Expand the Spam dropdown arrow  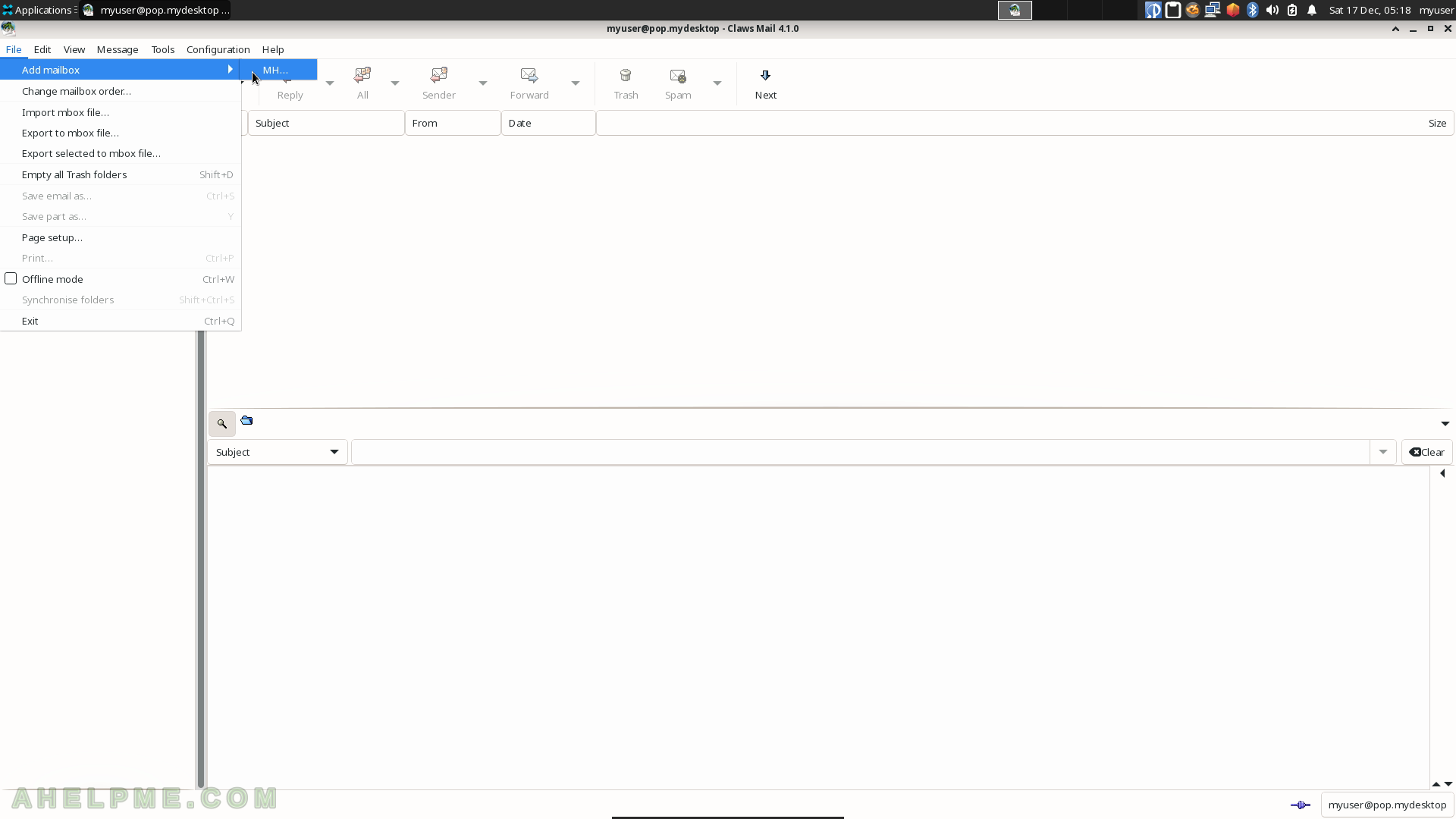tap(717, 83)
